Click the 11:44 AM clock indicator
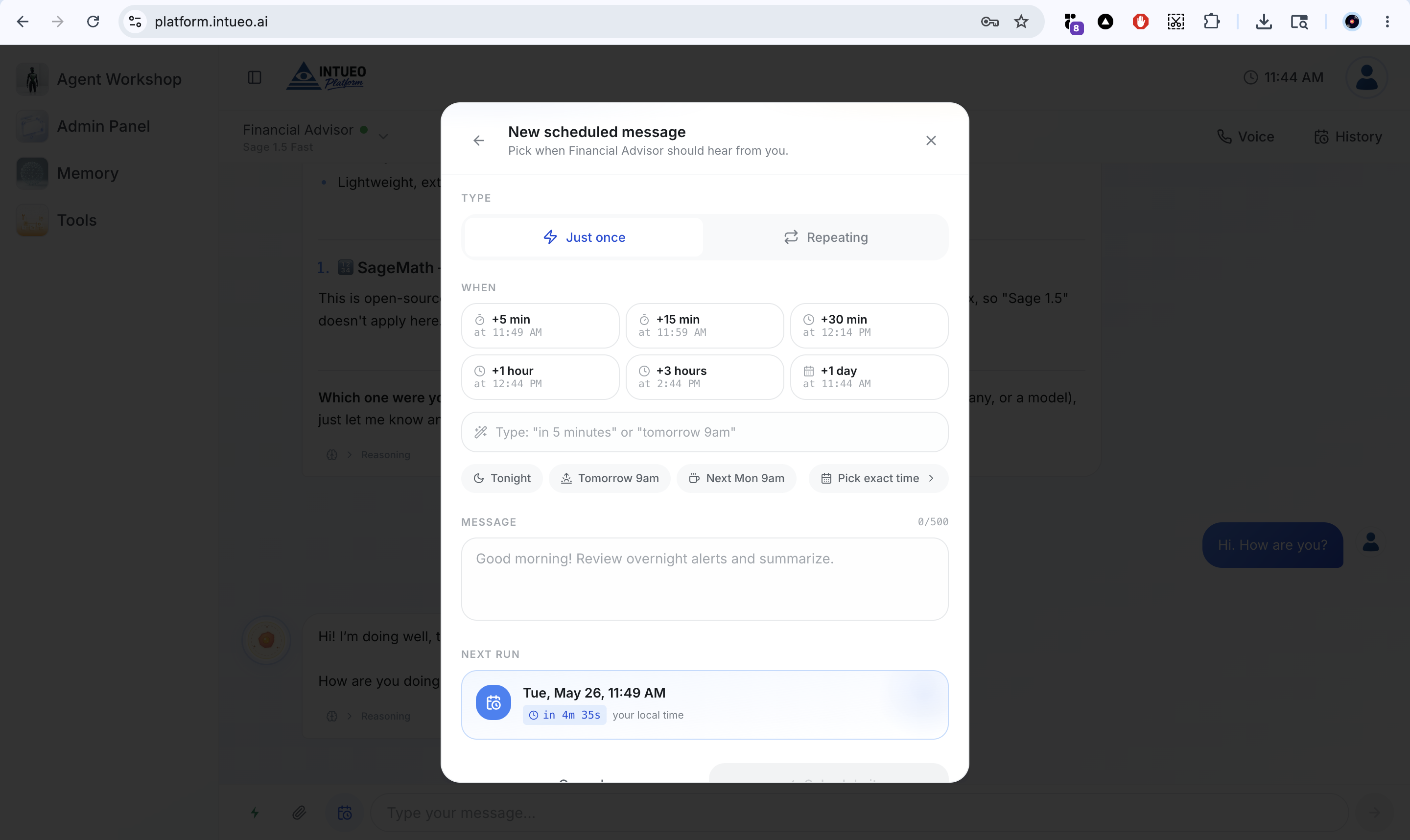Screen dimensions: 1410x840 click(1283, 77)
